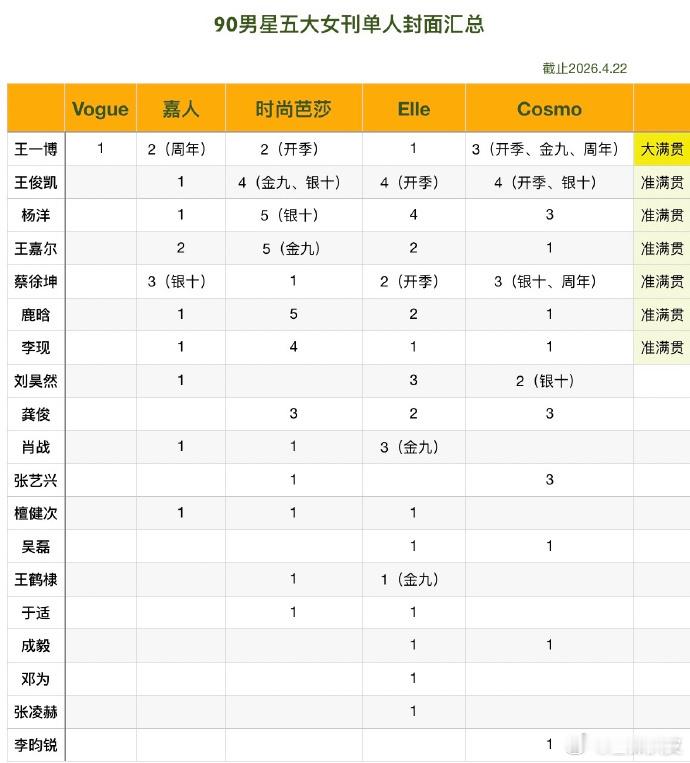Select the 檀健次 row name
Screen dimensions: 690x763
click(x=36, y=513)
